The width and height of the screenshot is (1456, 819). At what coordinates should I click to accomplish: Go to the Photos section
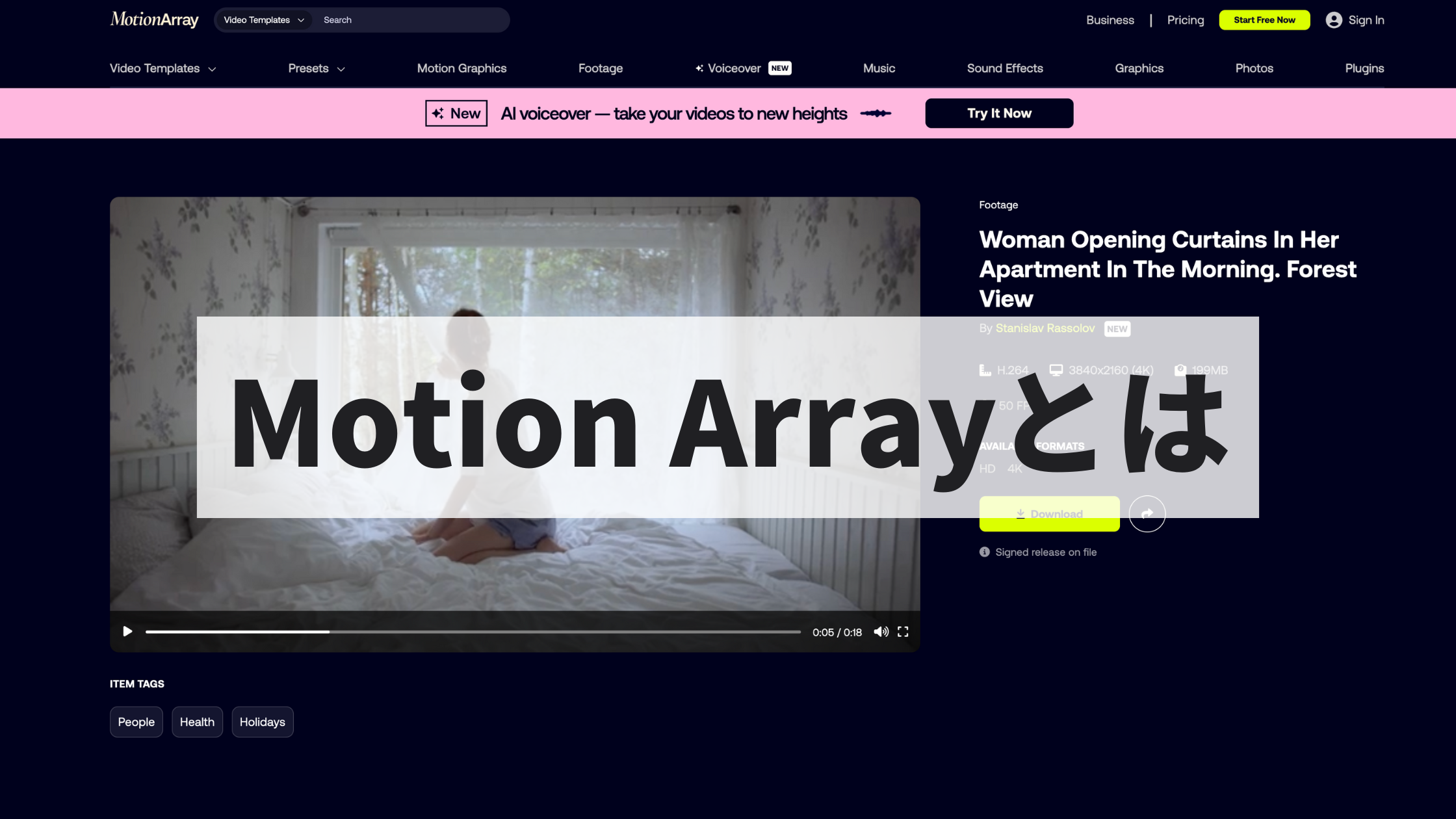click(x=1254, y=68)
